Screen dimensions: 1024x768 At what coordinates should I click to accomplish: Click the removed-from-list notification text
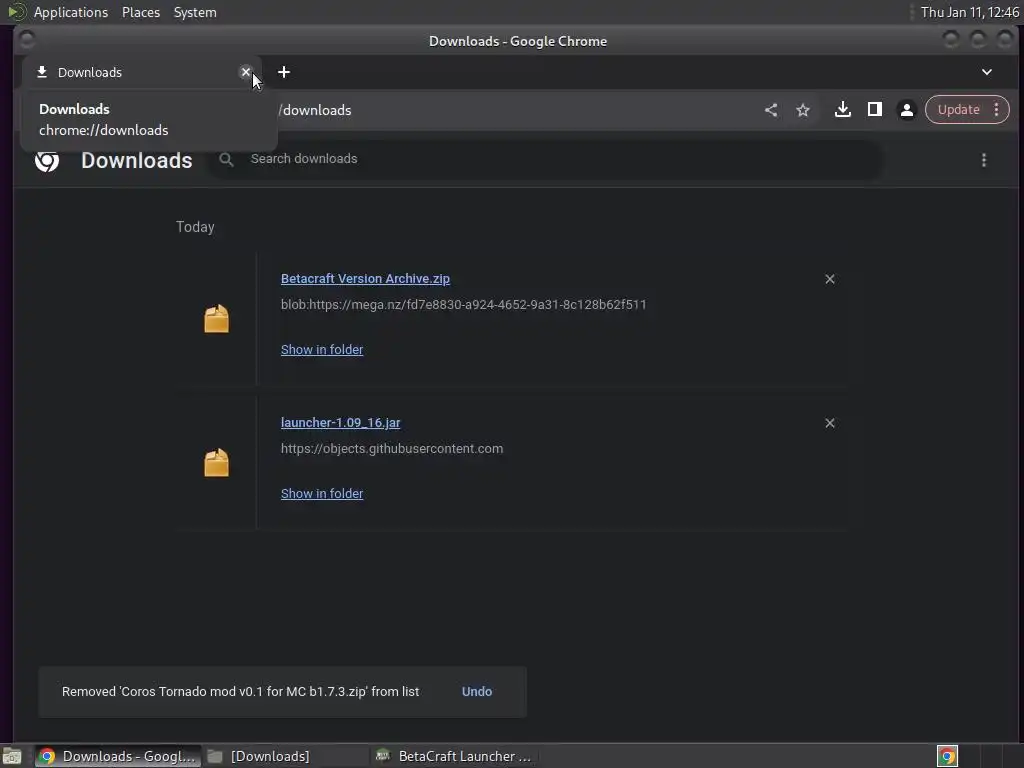pyautogui.click(x=240, y=692)
